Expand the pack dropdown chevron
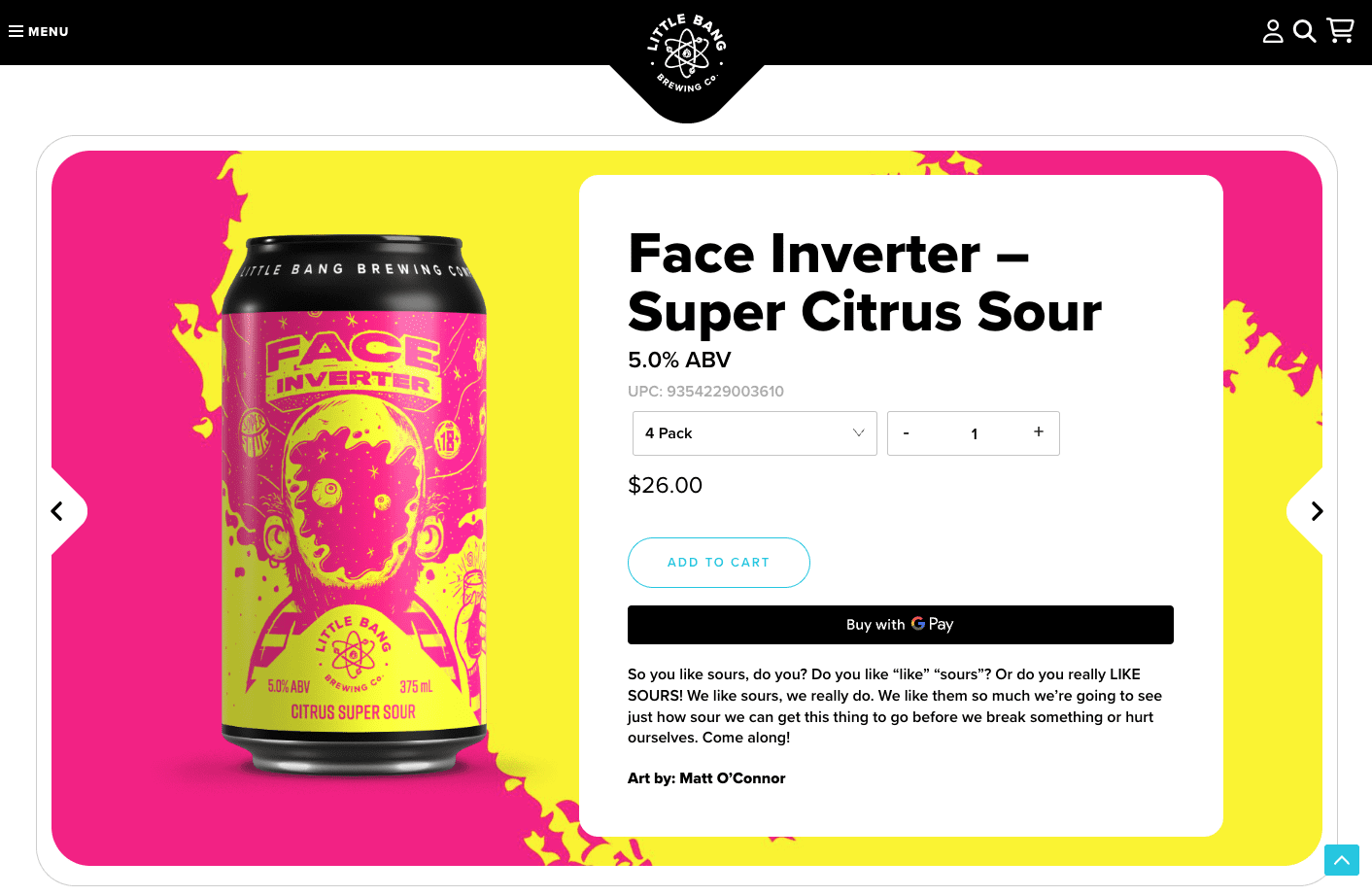The height and width of the screenshot is (896, 1372). [859, 433]
